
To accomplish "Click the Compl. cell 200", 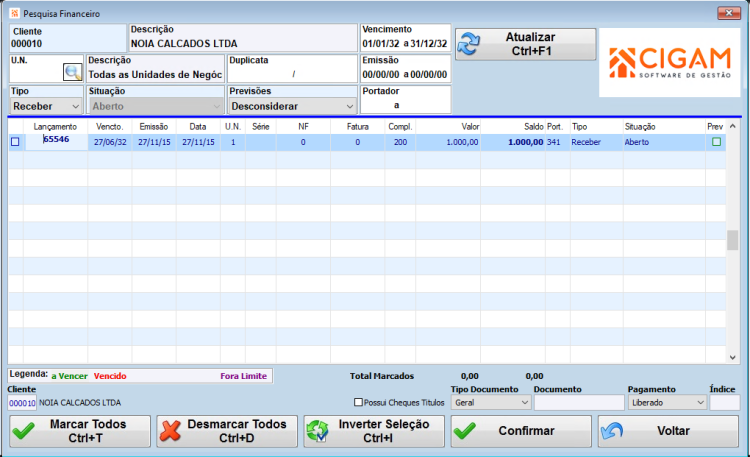I will tap(400, 142).
